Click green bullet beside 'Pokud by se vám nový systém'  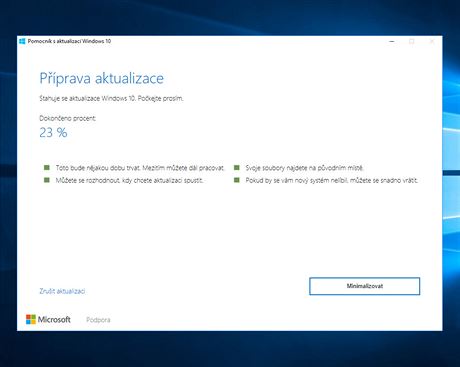[x=237, y=180]
